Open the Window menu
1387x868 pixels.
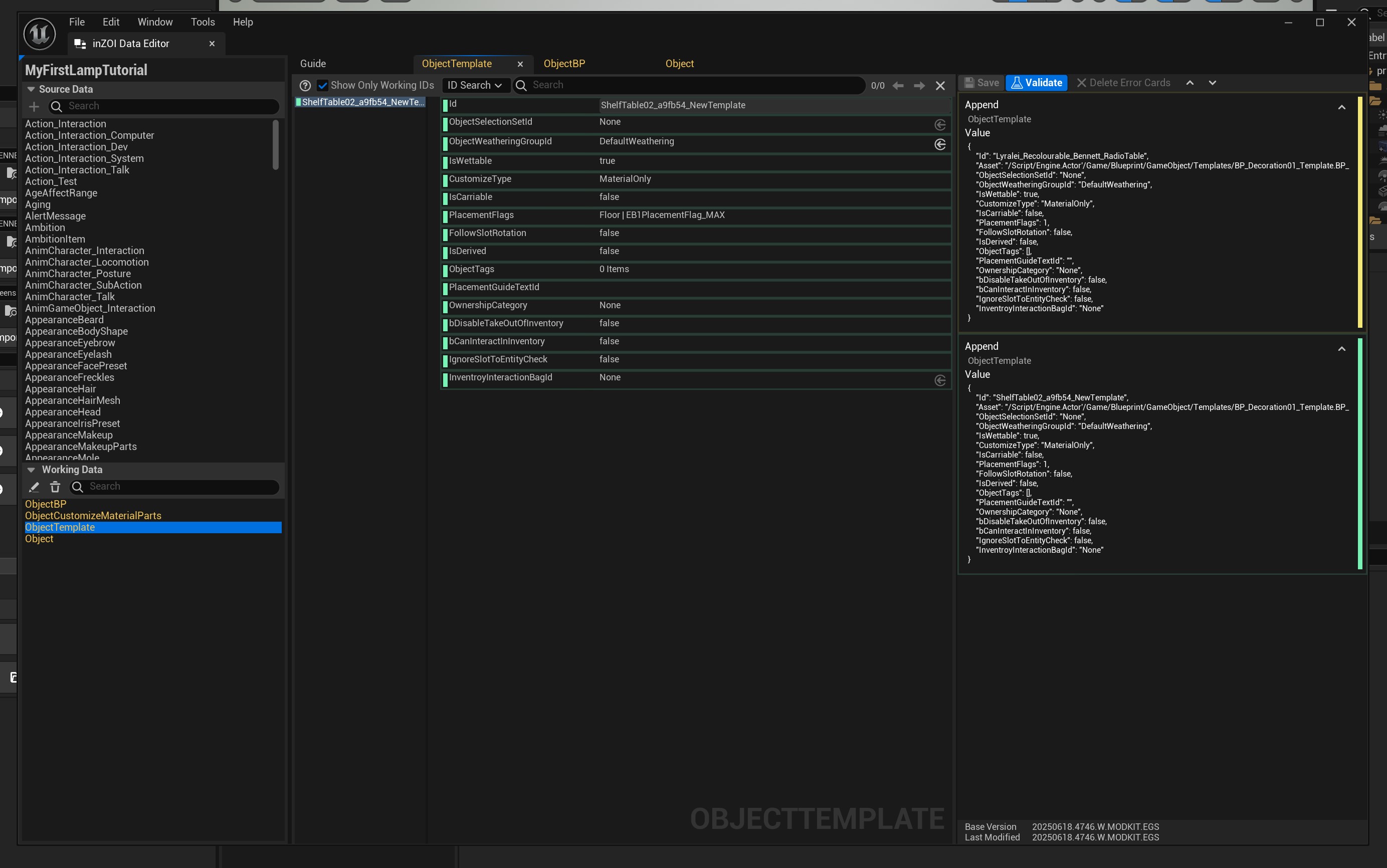coord(155,22)
